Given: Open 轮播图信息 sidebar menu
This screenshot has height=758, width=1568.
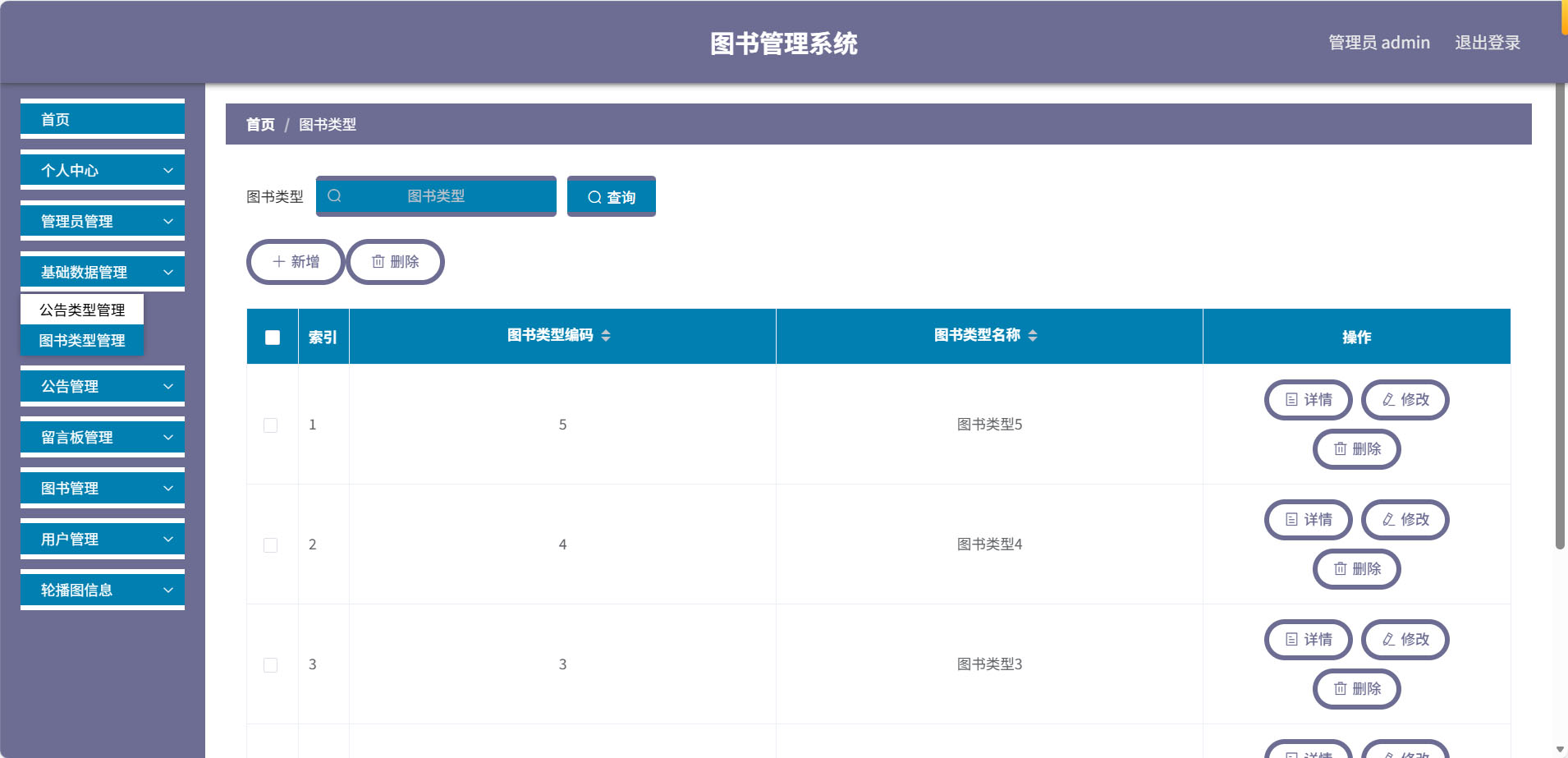Looking at the screenshot, I should 103,590.
